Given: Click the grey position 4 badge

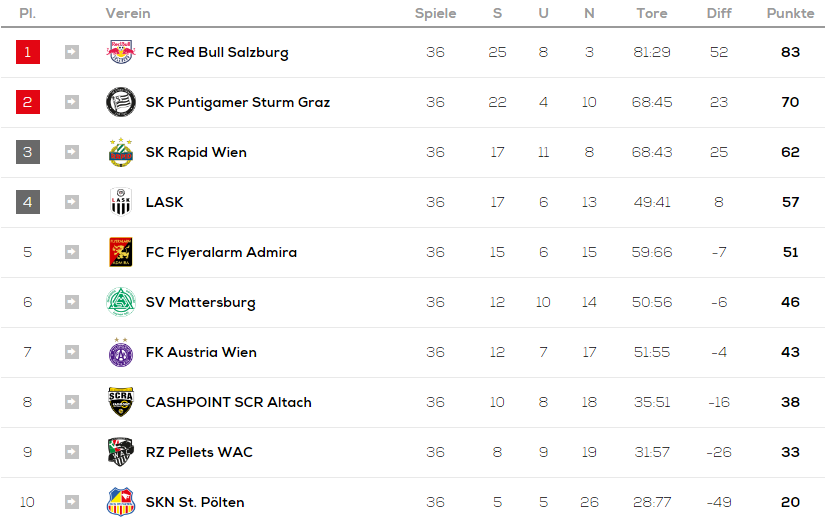Looking at the screenshot, I should click(28, 202).
